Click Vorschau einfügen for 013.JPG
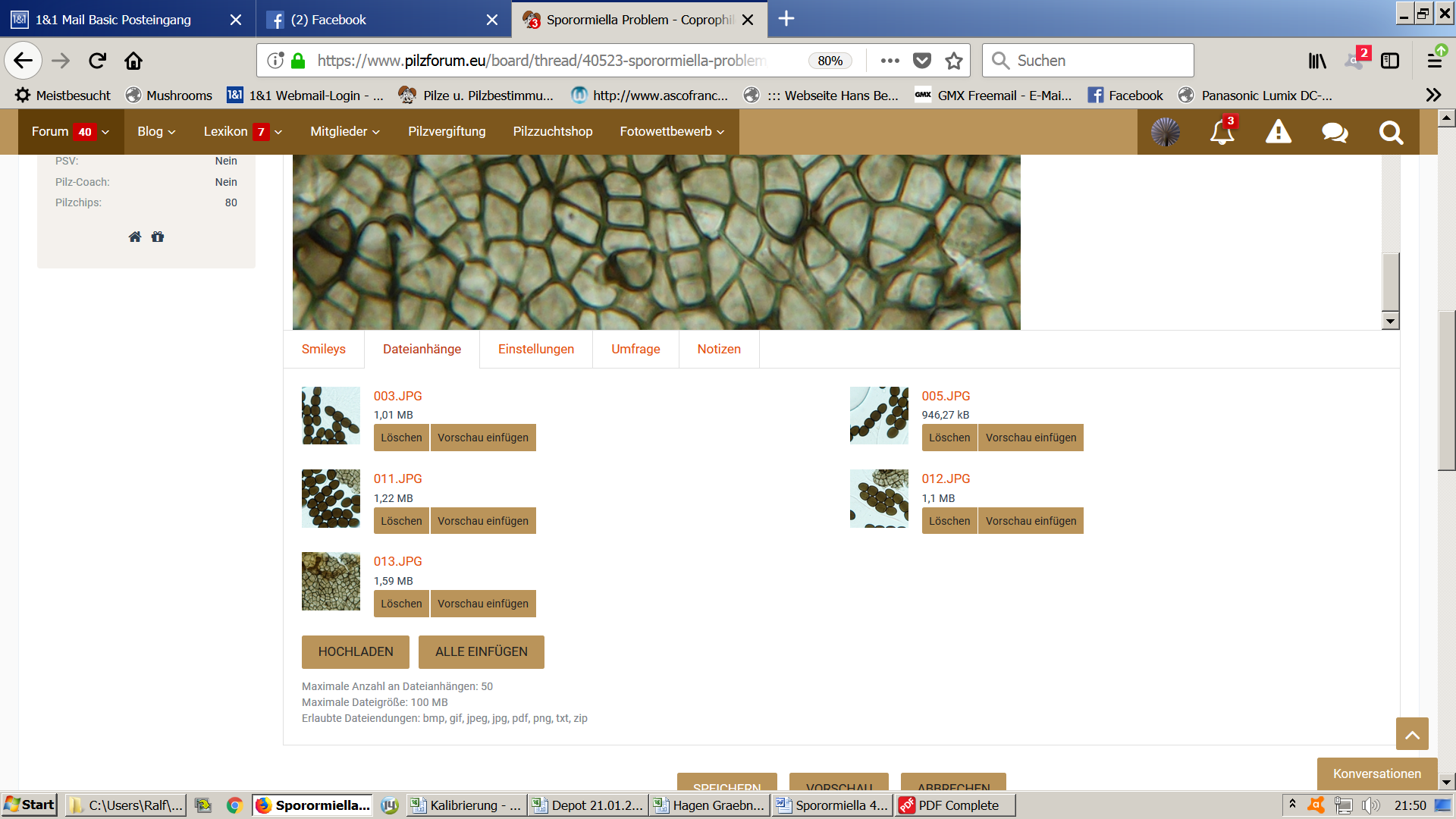This screenshot has height=819, width=1456. pyautogui.click(x=482, y=604)
